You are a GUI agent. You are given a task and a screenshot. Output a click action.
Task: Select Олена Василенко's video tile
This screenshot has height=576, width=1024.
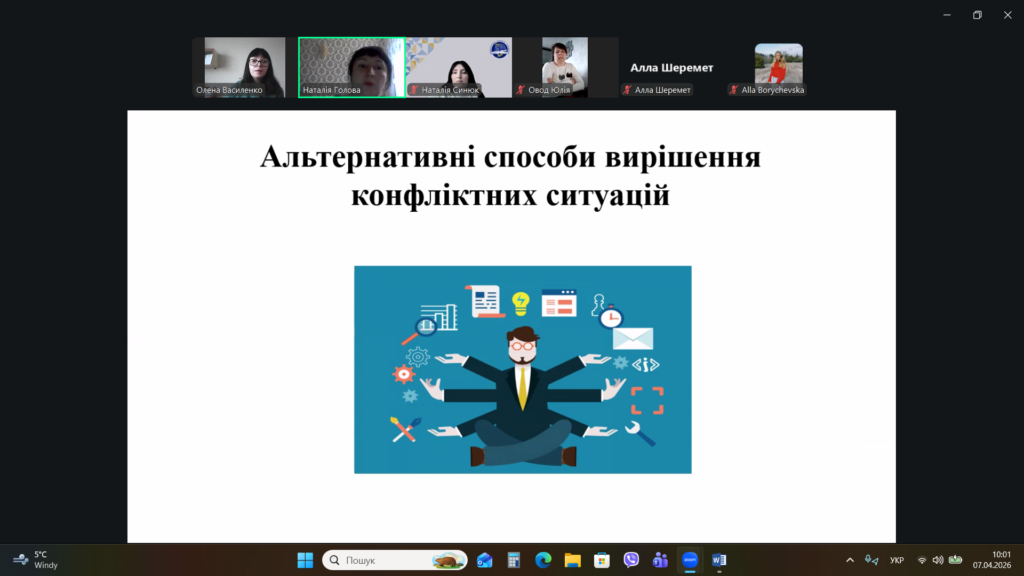pos(245,67)
